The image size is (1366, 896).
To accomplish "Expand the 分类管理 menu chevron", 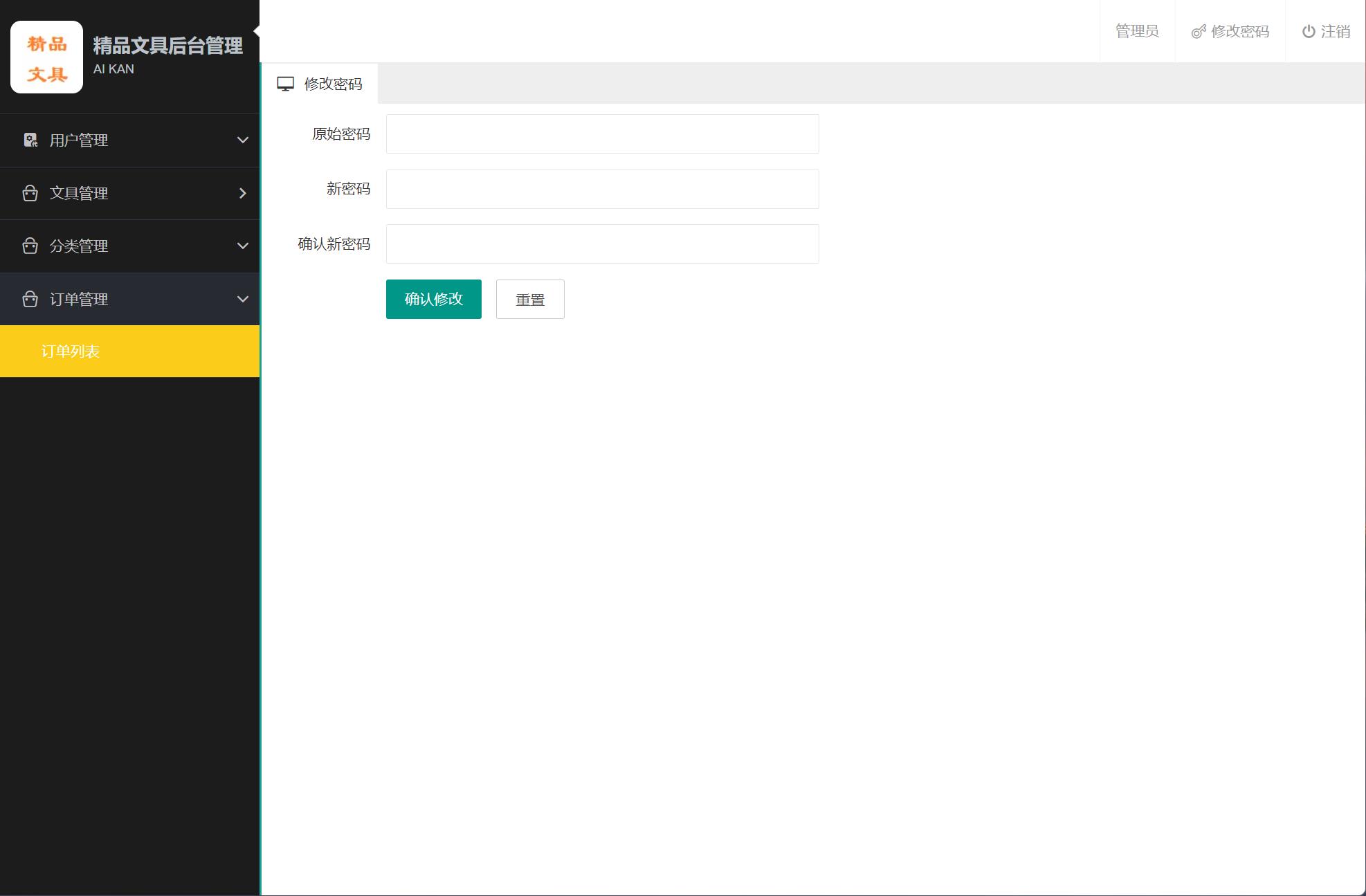I will tap(242, 246).
